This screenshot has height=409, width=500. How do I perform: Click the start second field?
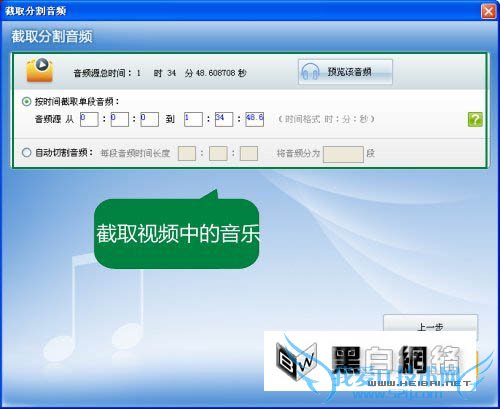[x=149, y=119]
